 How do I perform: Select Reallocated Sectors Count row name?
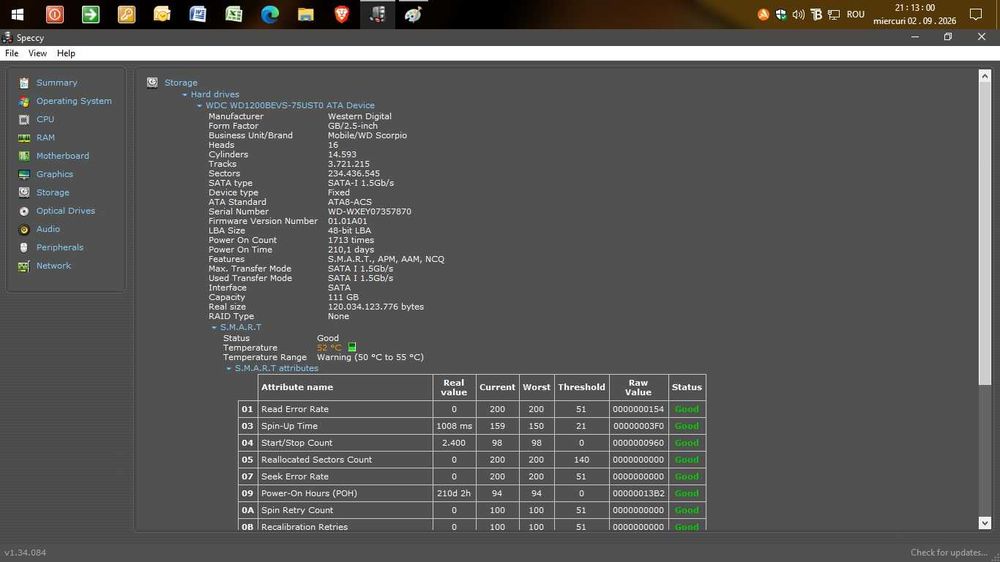click(316, 459)
